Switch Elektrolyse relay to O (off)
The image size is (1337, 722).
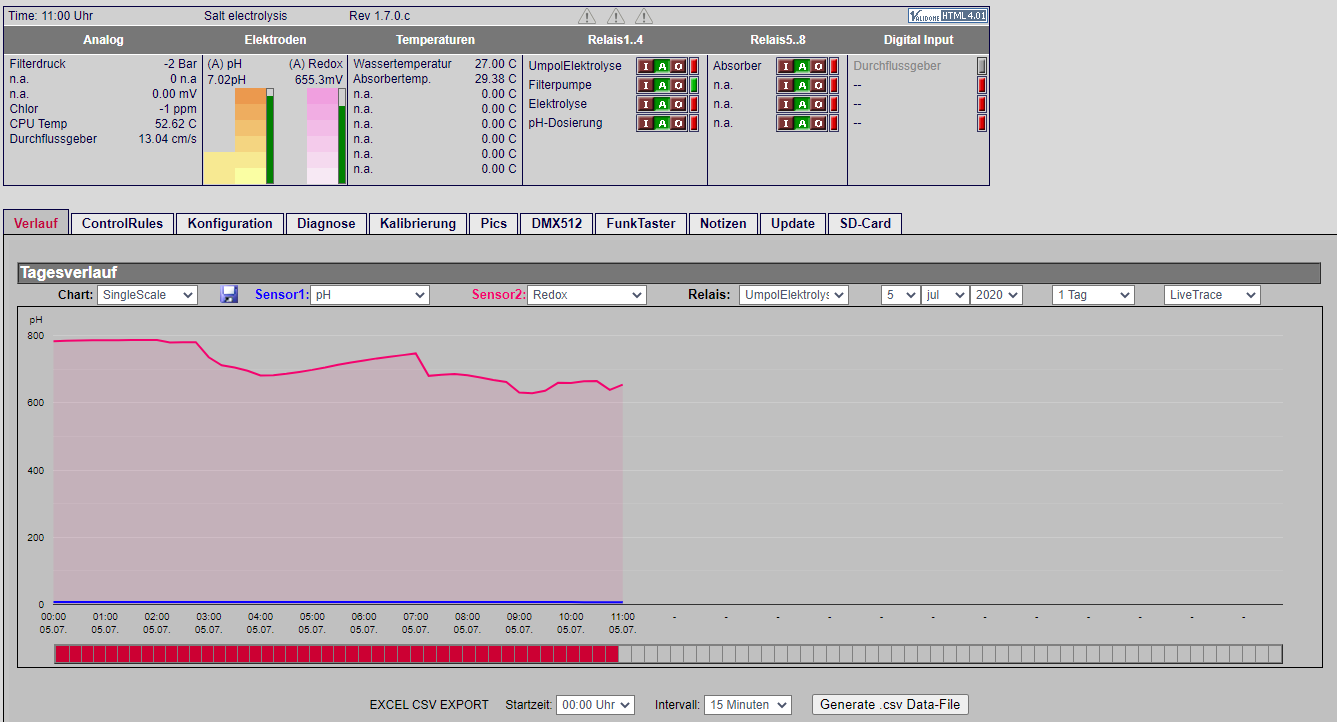click(x=679, y=104)
